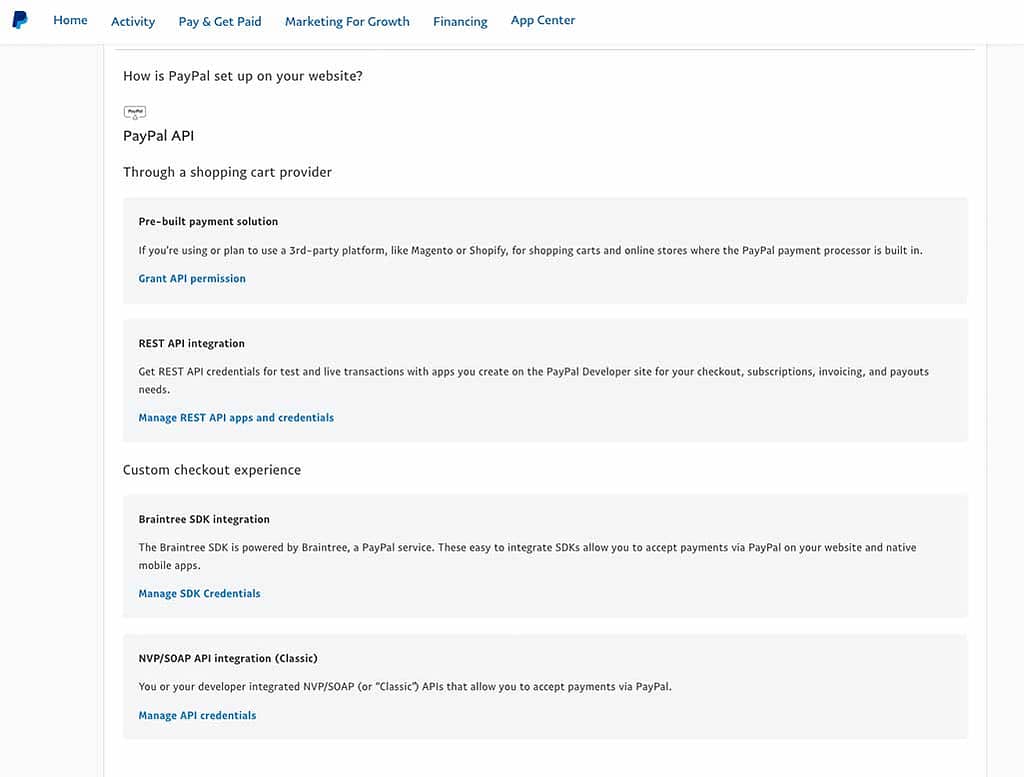Click the NVP/SOAP description sentence
Viewport: 1024px width, 777px height.
tap(405, 686)
